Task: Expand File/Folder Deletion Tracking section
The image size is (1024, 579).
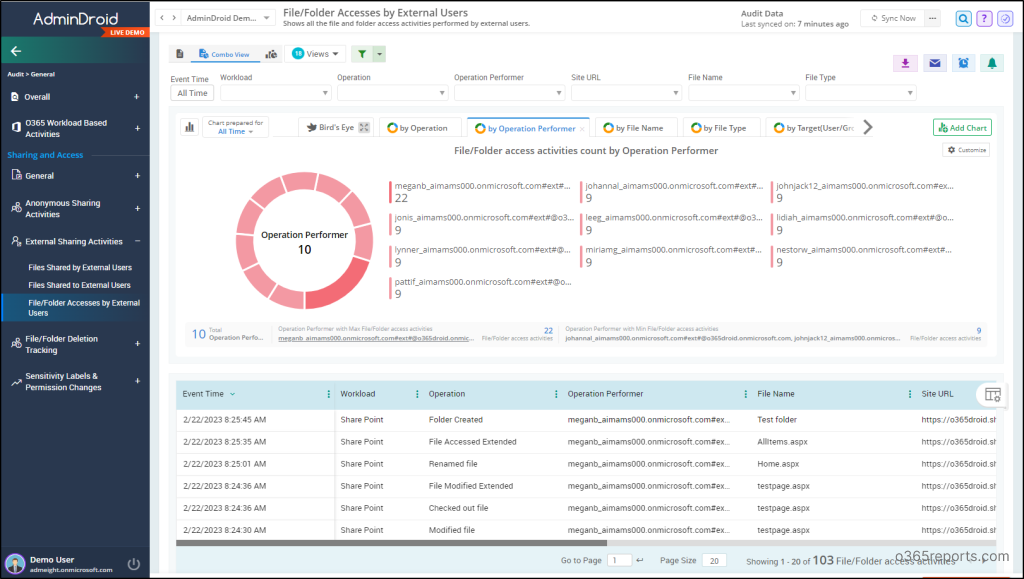Action: coord(137,344)
